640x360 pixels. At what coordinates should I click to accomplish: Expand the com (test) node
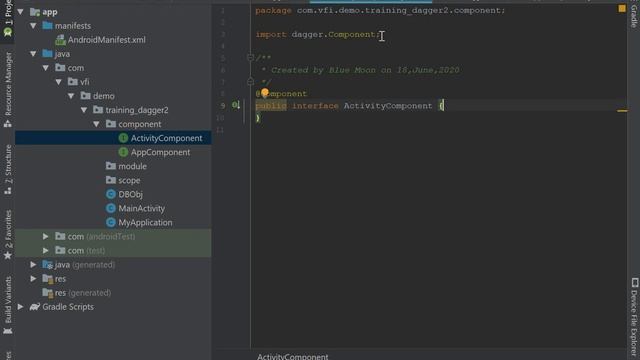[x=46, y=251]
